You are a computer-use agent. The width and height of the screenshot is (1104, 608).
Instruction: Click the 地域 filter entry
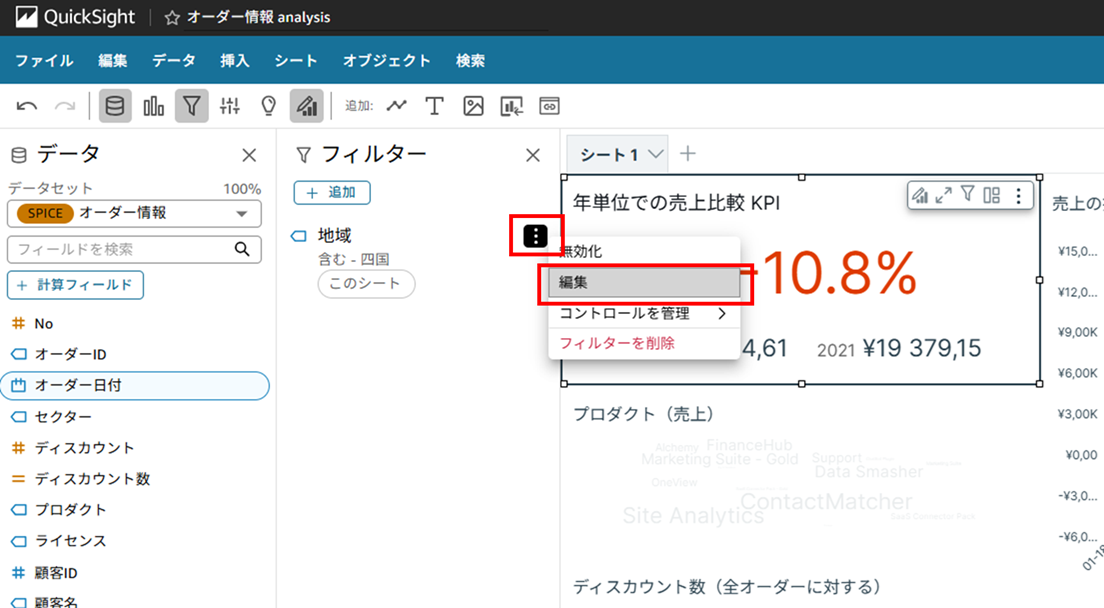(x=334, y=235)
